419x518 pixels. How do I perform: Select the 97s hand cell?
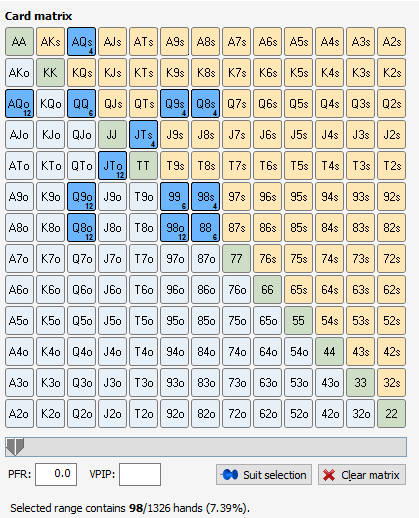pos(236,197)
